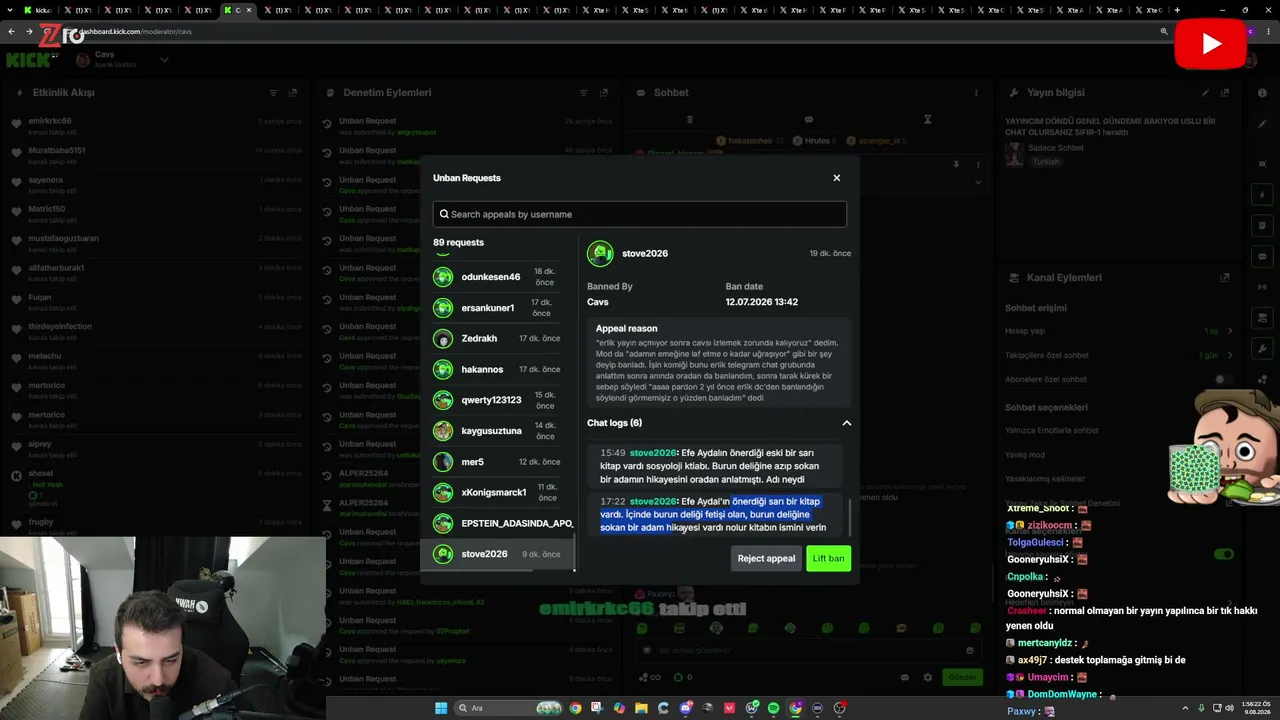Close the Unban Requests dialog
This screenshot has height=720, width=1280.
coord(837,178)
